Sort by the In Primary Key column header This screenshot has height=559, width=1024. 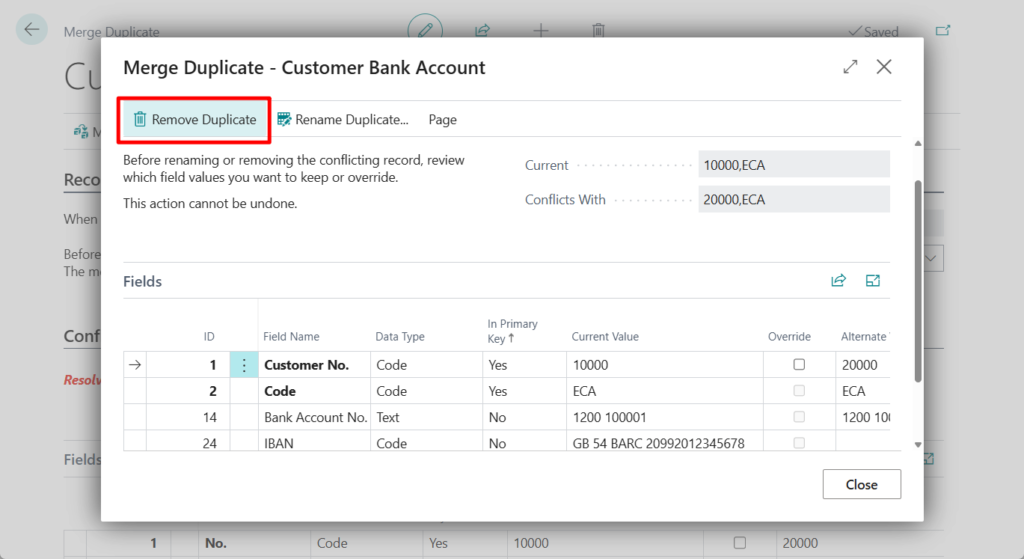coord(512,330)
